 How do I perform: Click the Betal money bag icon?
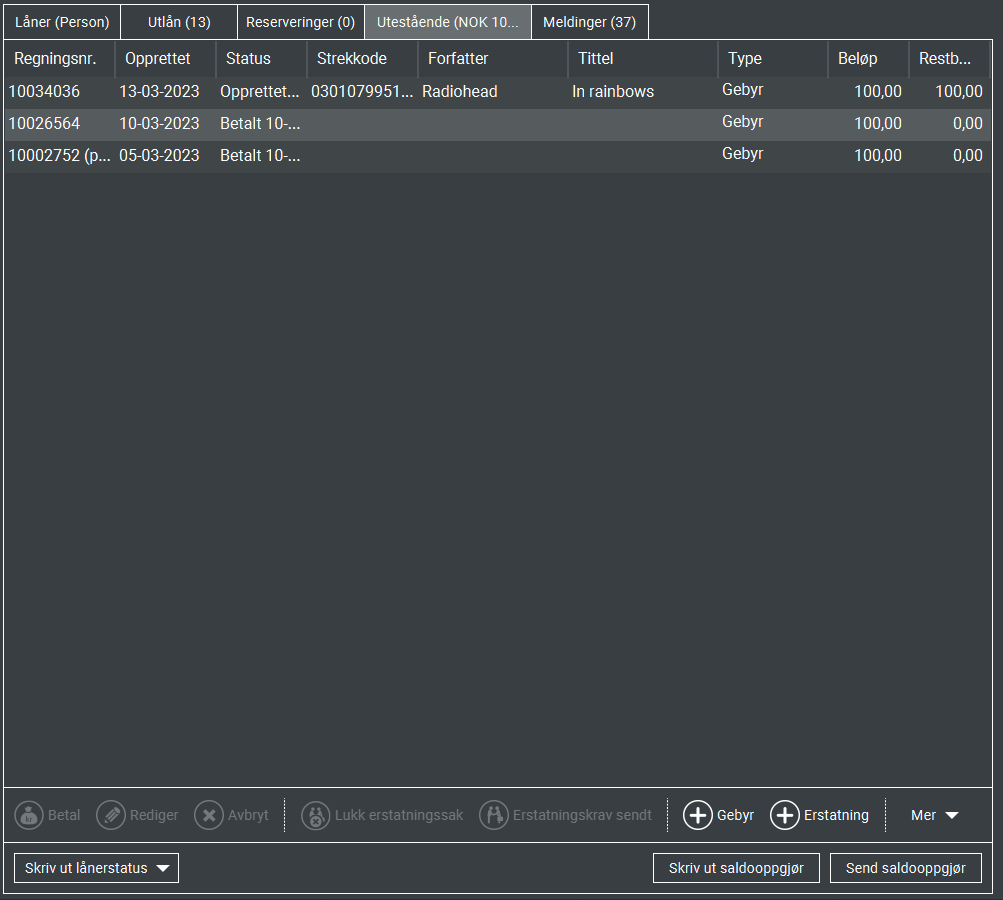29,816
